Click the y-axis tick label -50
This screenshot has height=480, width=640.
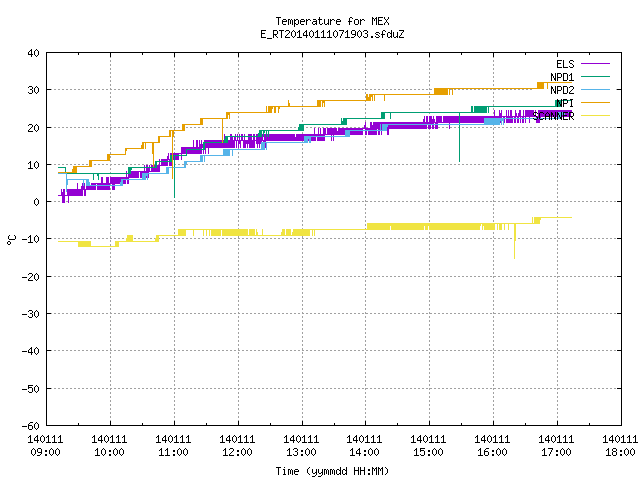point(31,389)
